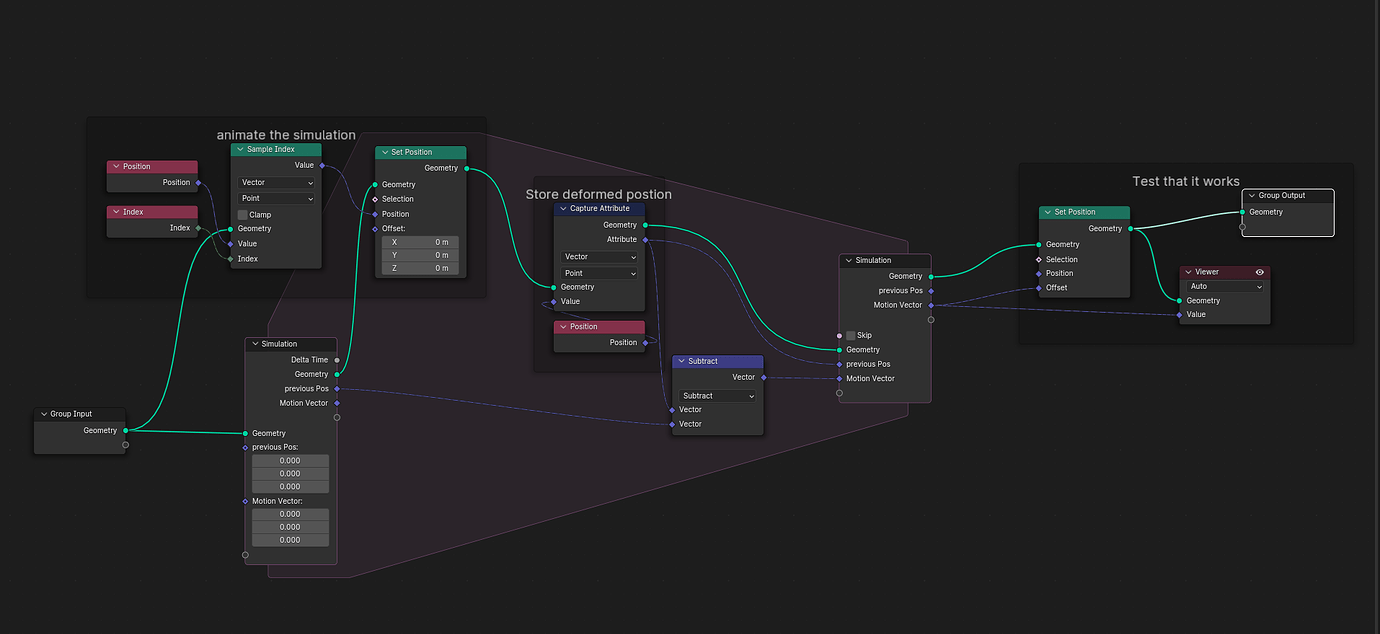Toggle the Viewer node eye icon
The width and height of the screenshot is (1380, 634).
tap(1260, 272)
